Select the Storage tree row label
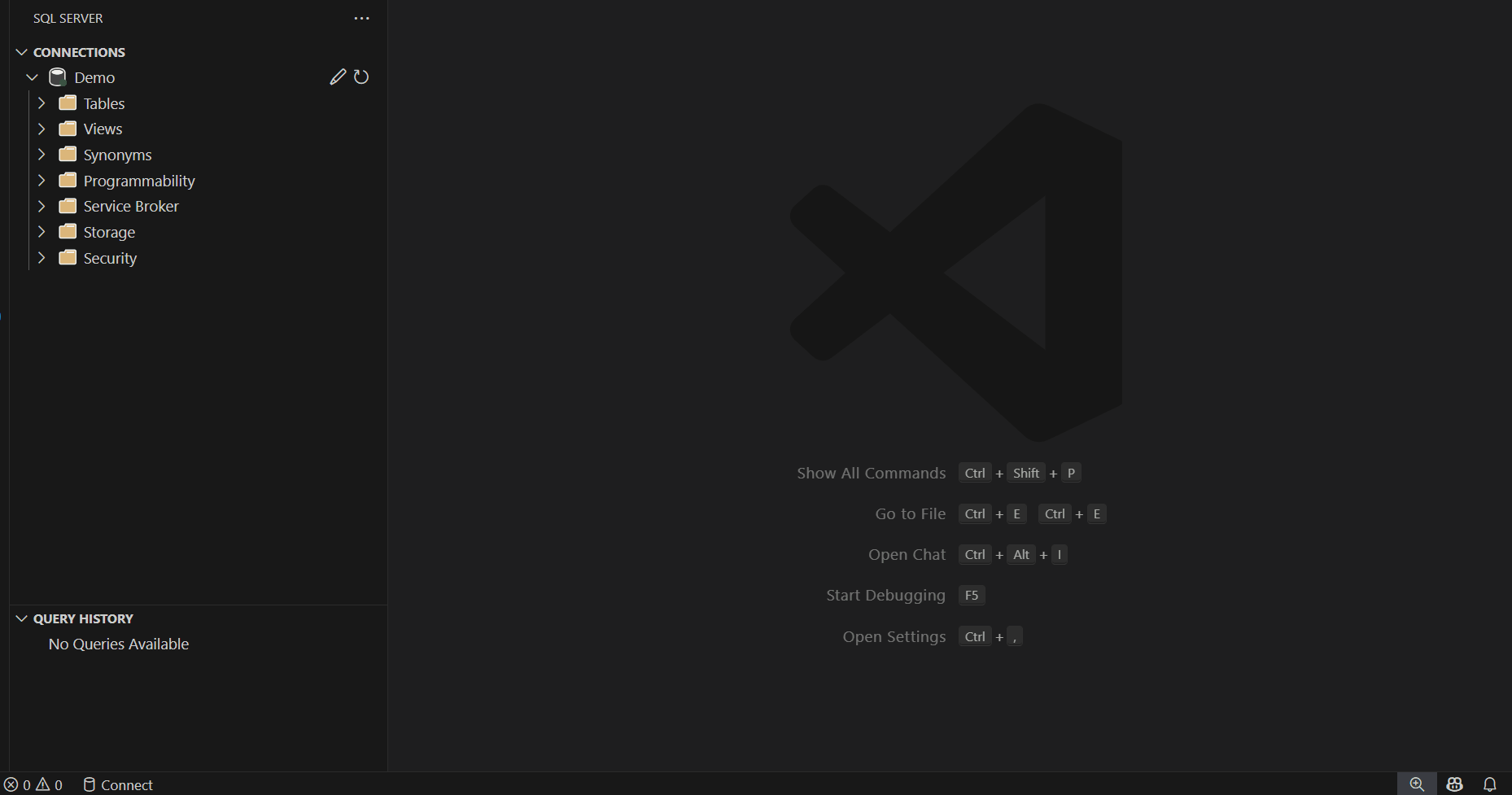The image size is (1512, 795). [109, 232]
